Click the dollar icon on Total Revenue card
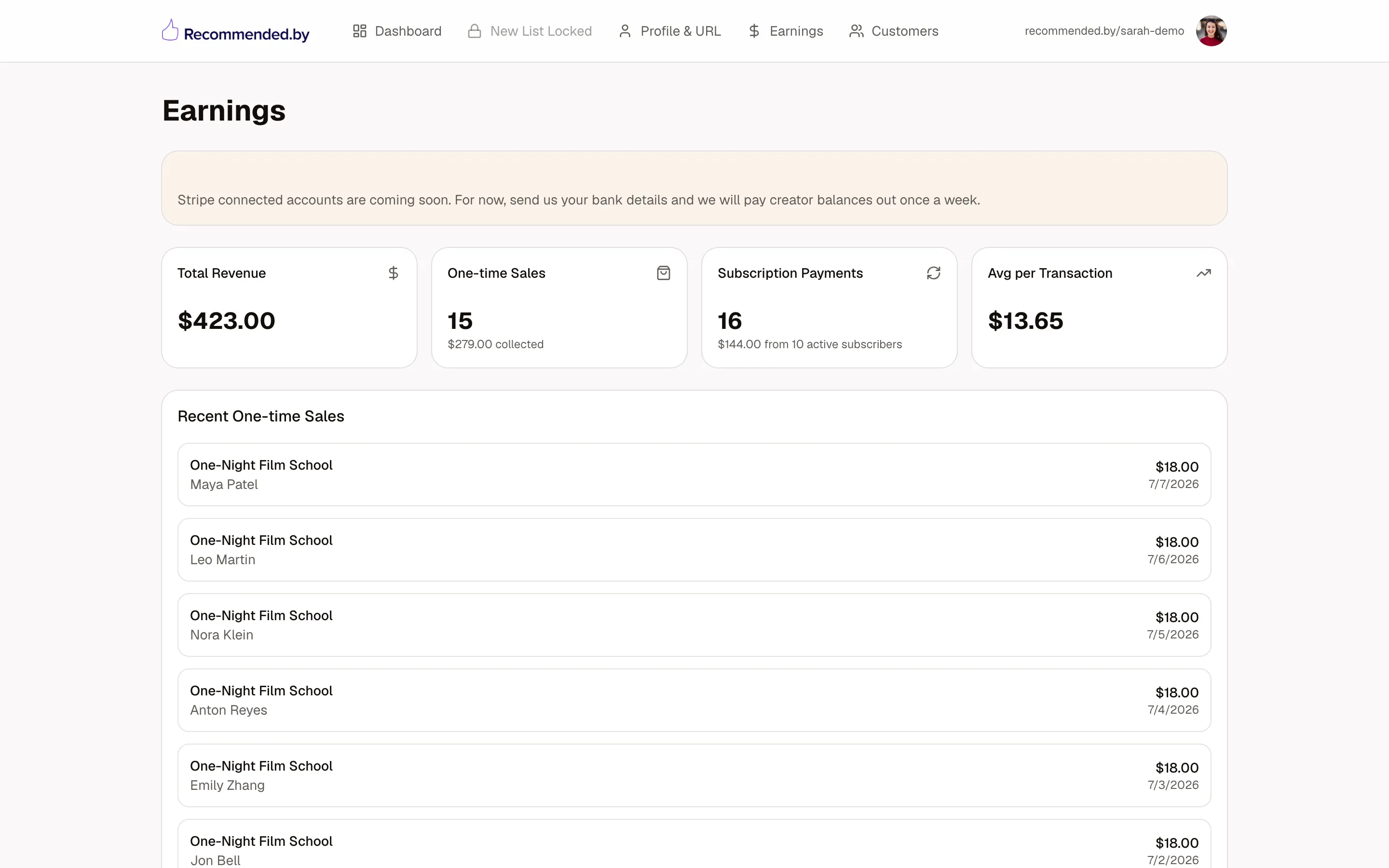1389x868 pixels. [x=393, y=273]
